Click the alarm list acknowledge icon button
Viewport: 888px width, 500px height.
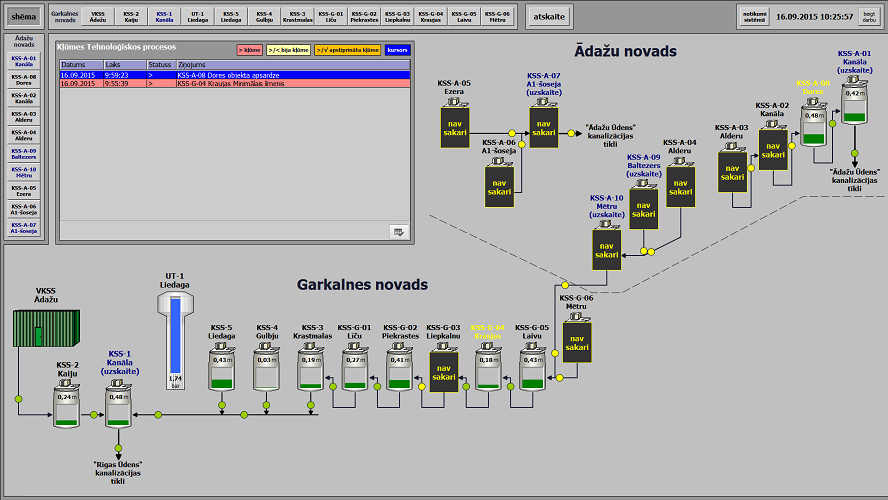(399, 232)
